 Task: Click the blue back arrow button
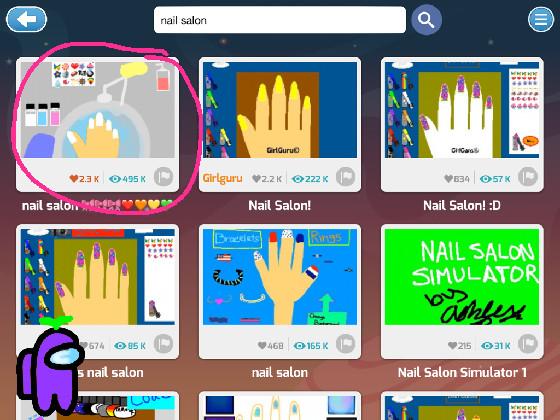pyautogui.click(x=26, y=19)
